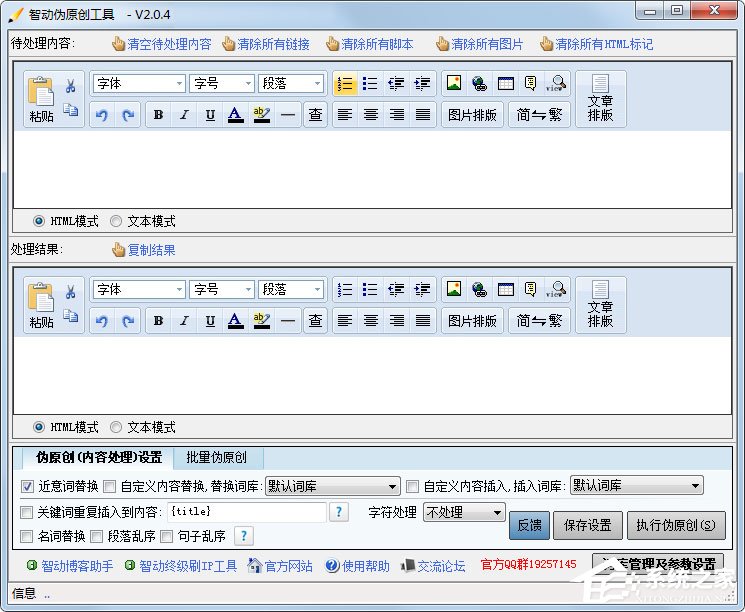Select 文本模式 radio in upper editor
745x612 pixels.
click(116, 221)
